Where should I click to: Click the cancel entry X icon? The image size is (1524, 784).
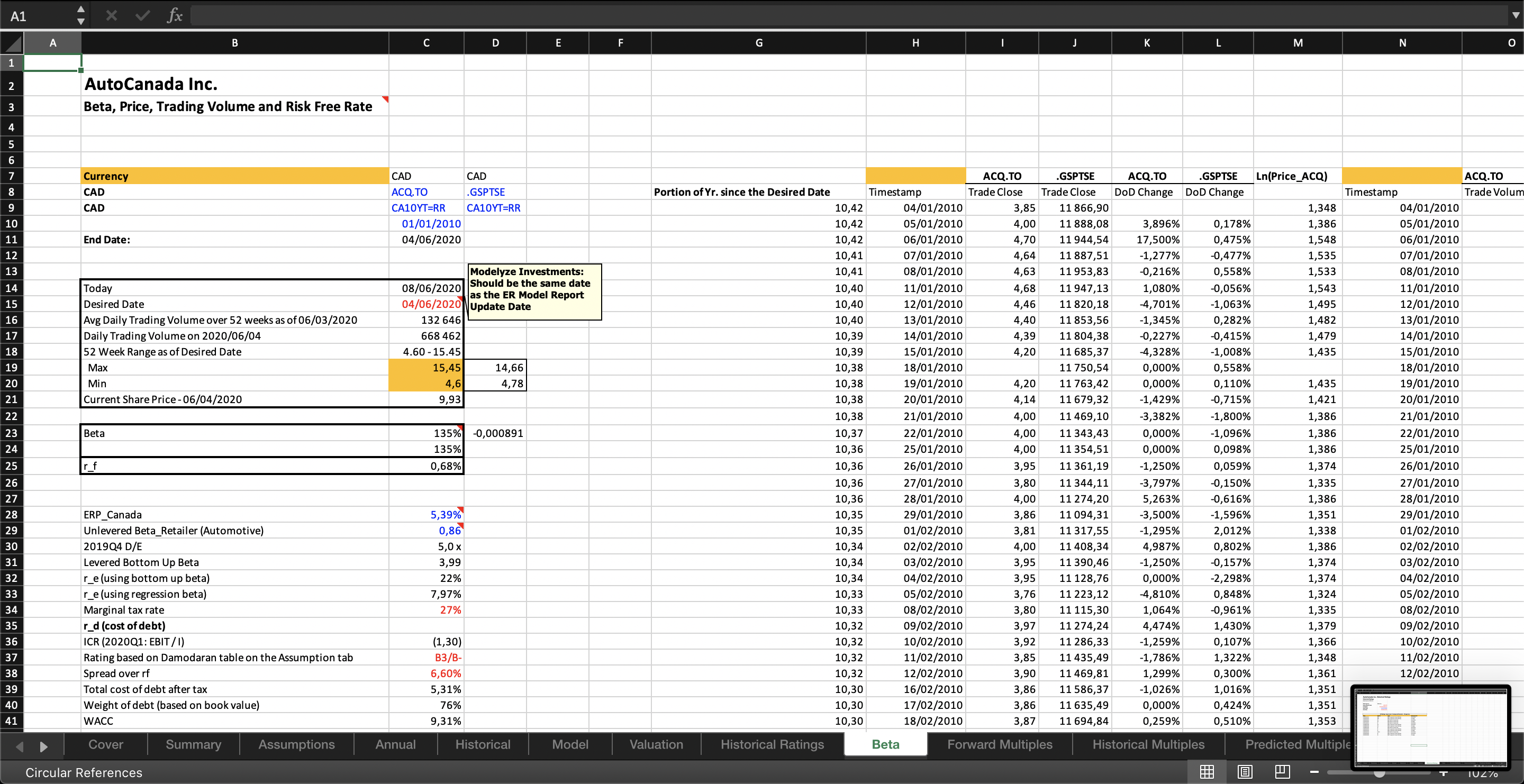pos(111,15)
